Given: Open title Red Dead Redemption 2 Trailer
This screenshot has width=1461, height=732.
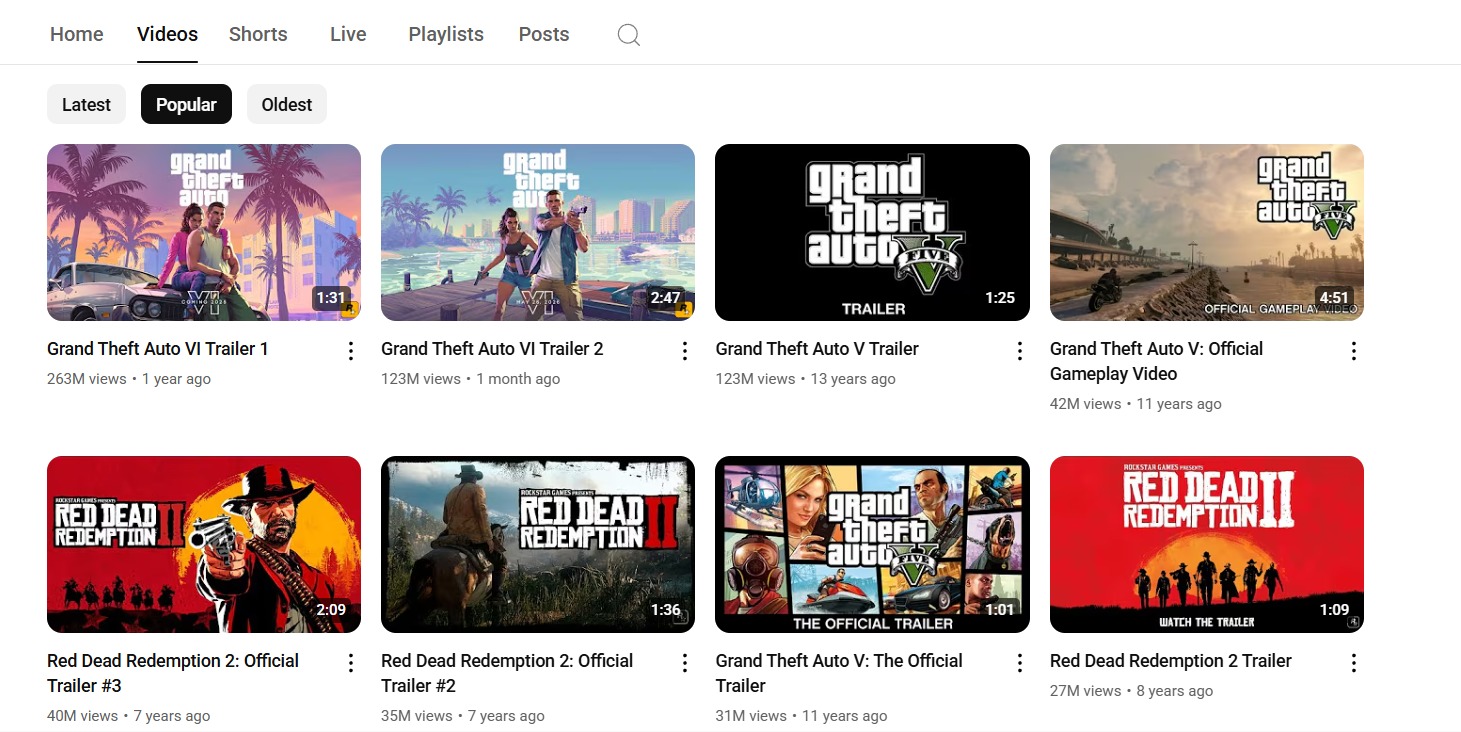Looking at the screenshot, I should tap(1171, 661).
